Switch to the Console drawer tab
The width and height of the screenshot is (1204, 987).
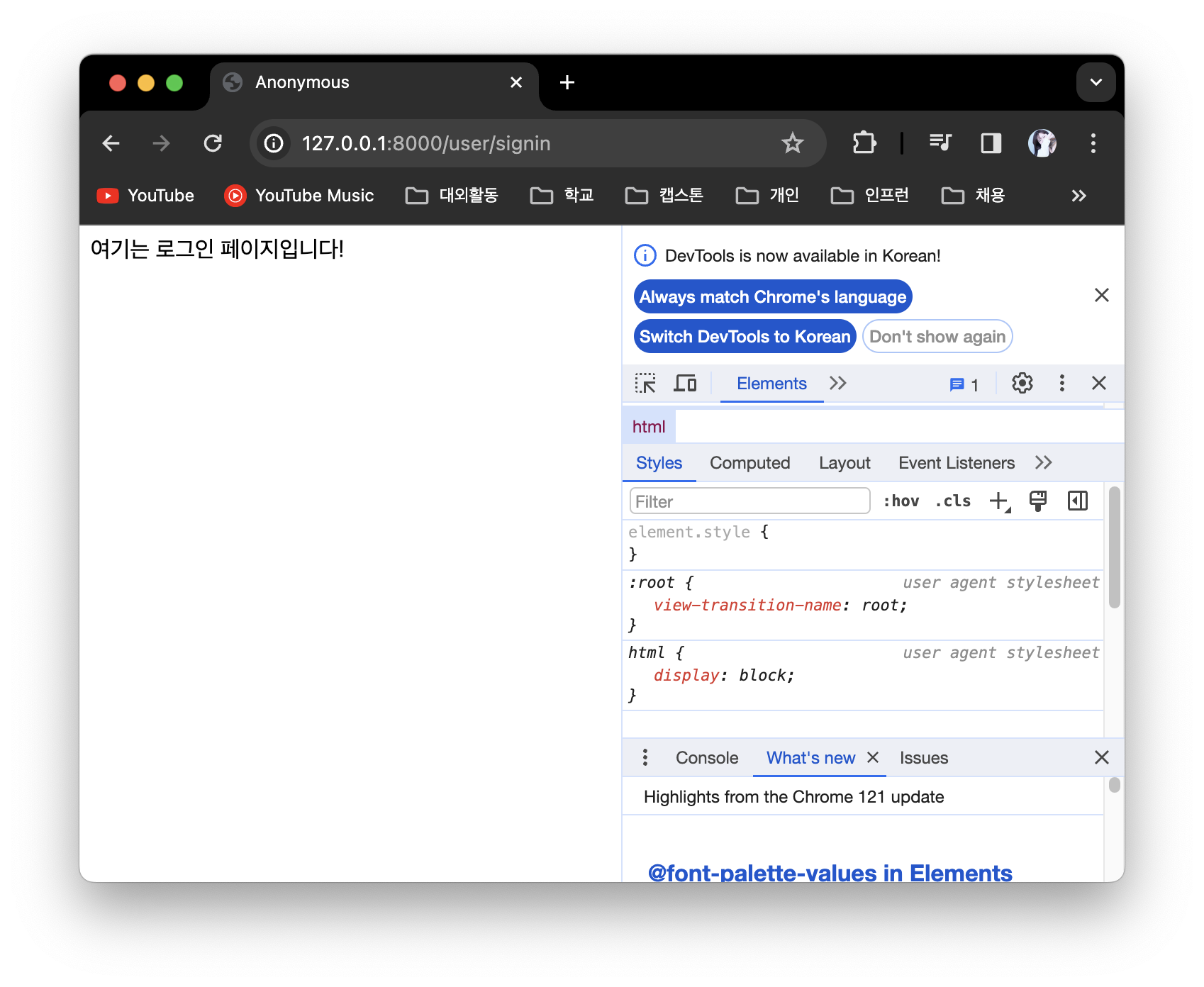tap(707, 758)
